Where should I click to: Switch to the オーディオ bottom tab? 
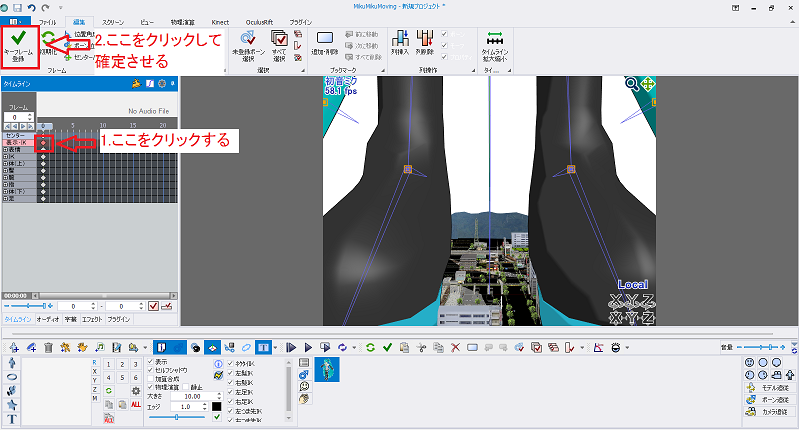tap(47, 319)
